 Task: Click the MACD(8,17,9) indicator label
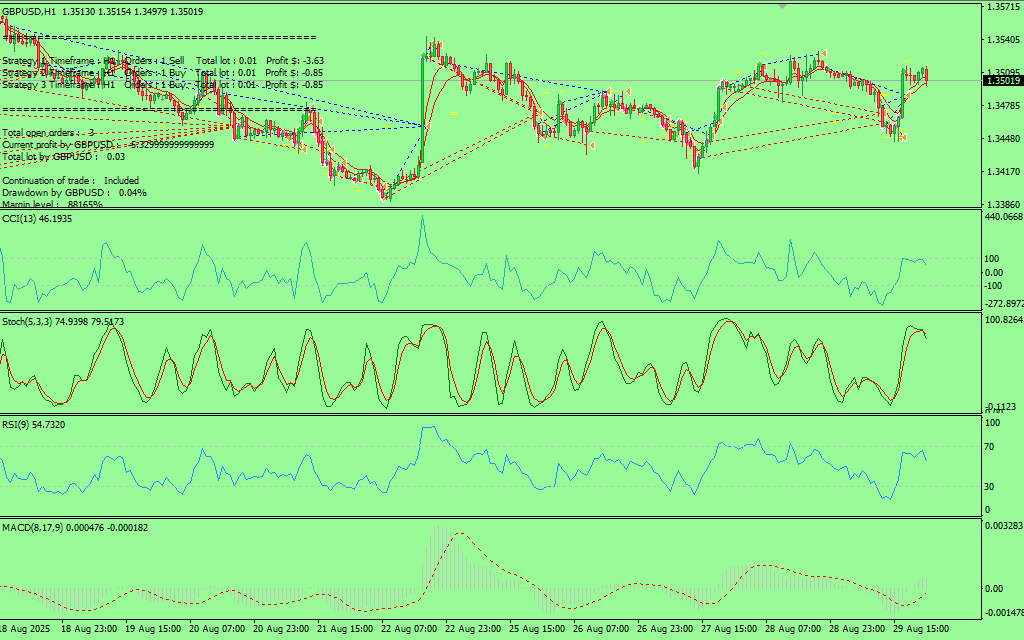(x=74, y=527)
